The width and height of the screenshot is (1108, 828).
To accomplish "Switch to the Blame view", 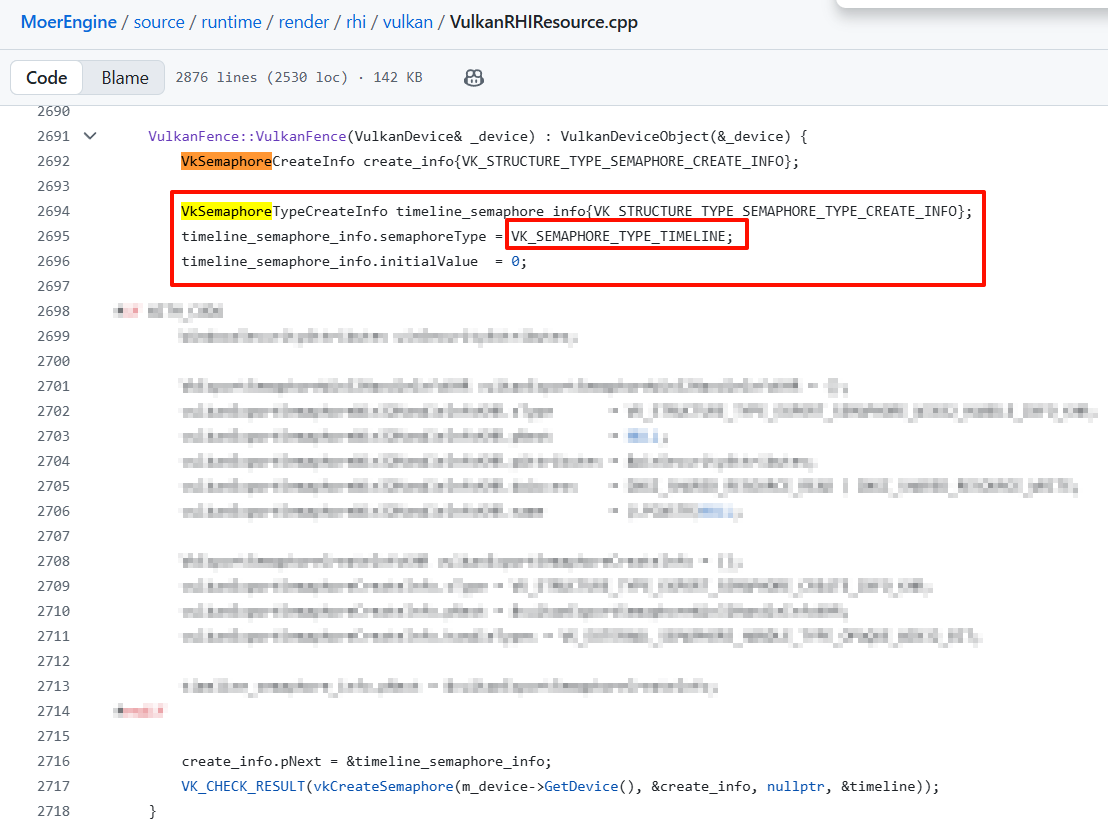I will [x=125, y=78].
